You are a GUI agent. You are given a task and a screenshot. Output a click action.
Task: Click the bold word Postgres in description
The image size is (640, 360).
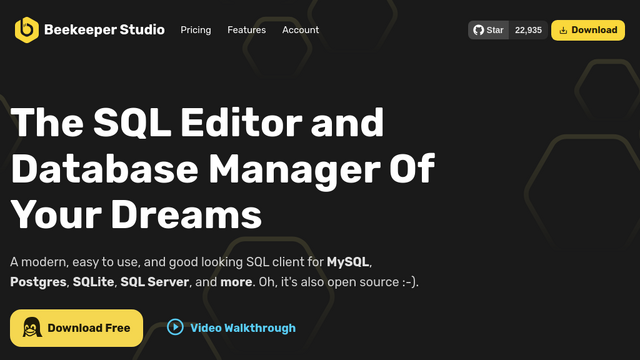pos(38,282)
